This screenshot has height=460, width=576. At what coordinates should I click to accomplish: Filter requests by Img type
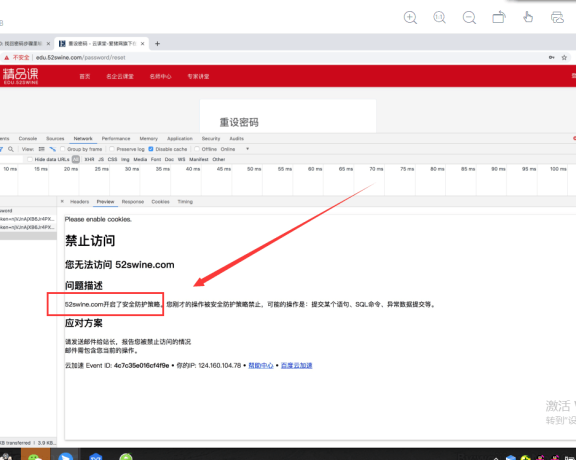point(125,159)
